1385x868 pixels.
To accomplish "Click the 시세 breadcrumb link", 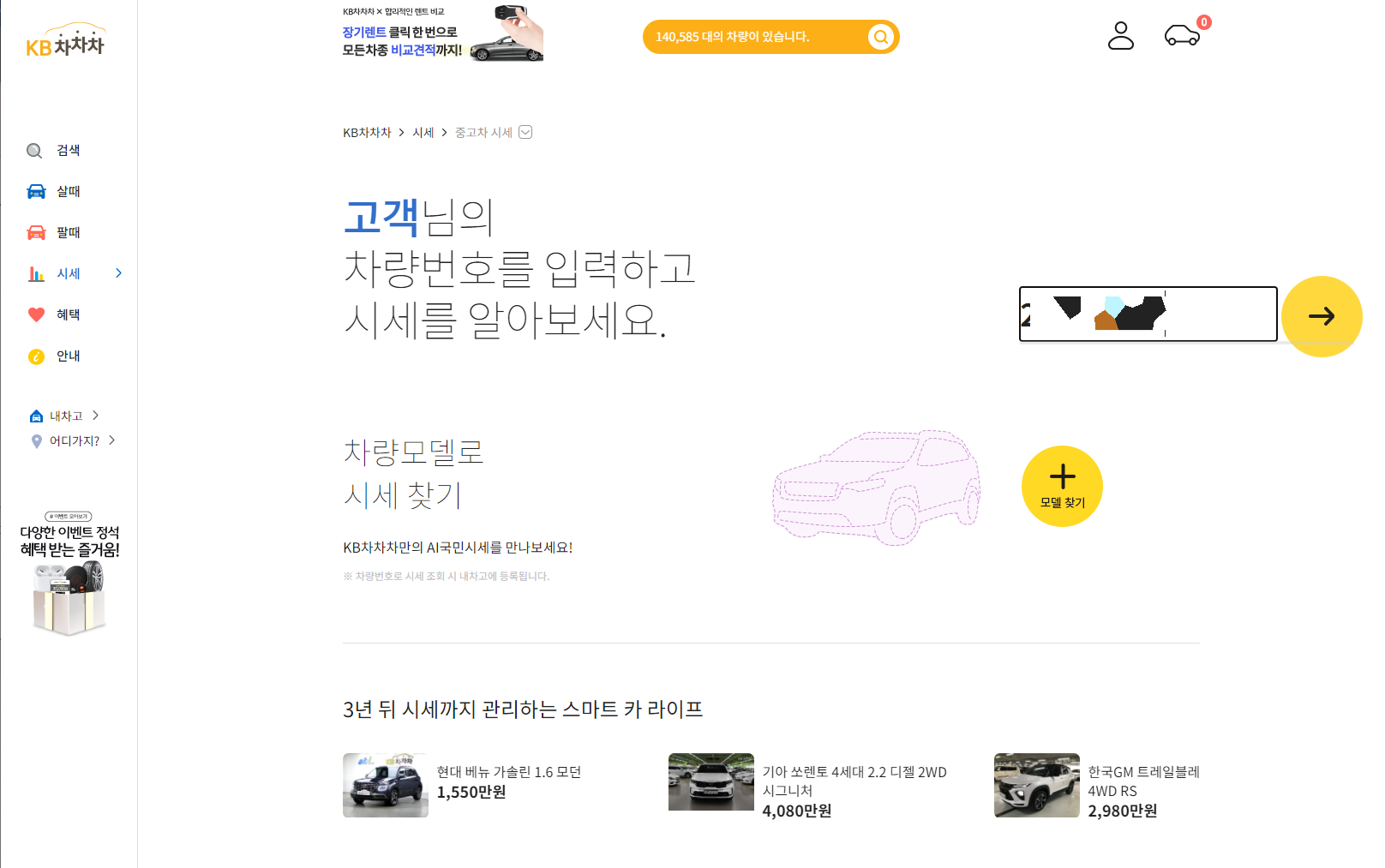I will 423,133.
